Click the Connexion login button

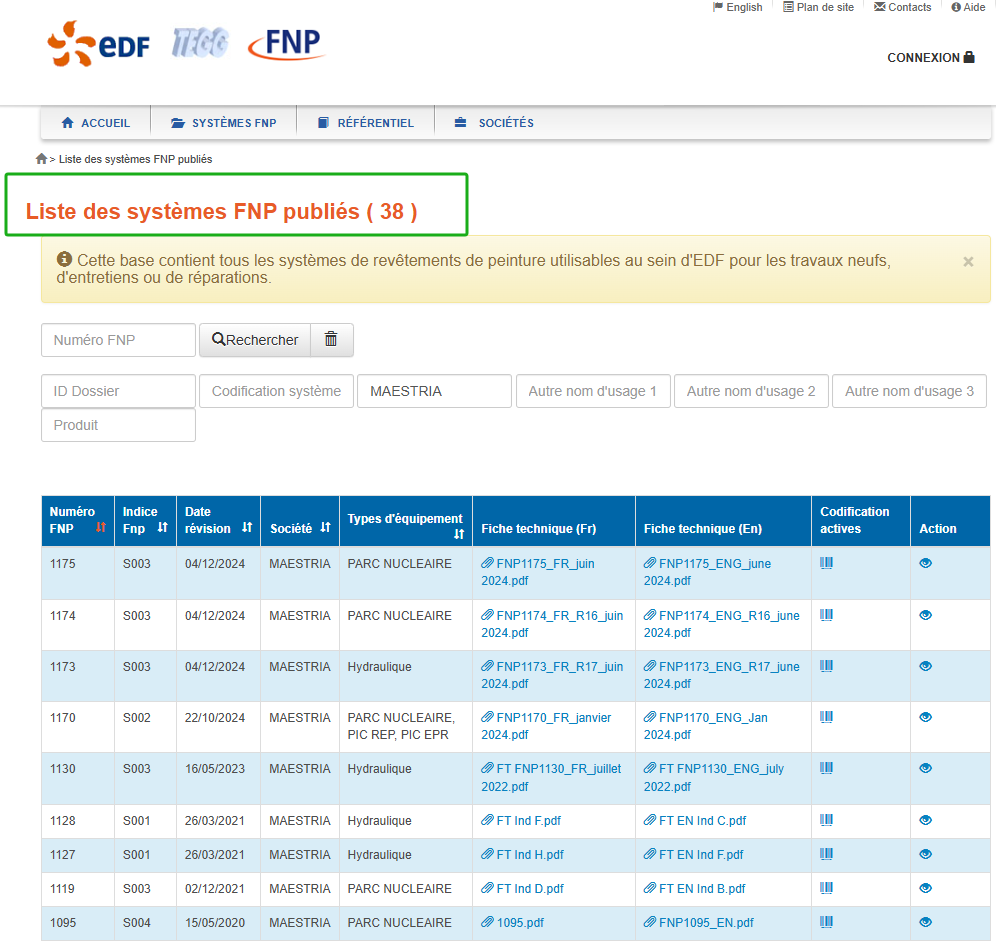[x=931, y=58]
